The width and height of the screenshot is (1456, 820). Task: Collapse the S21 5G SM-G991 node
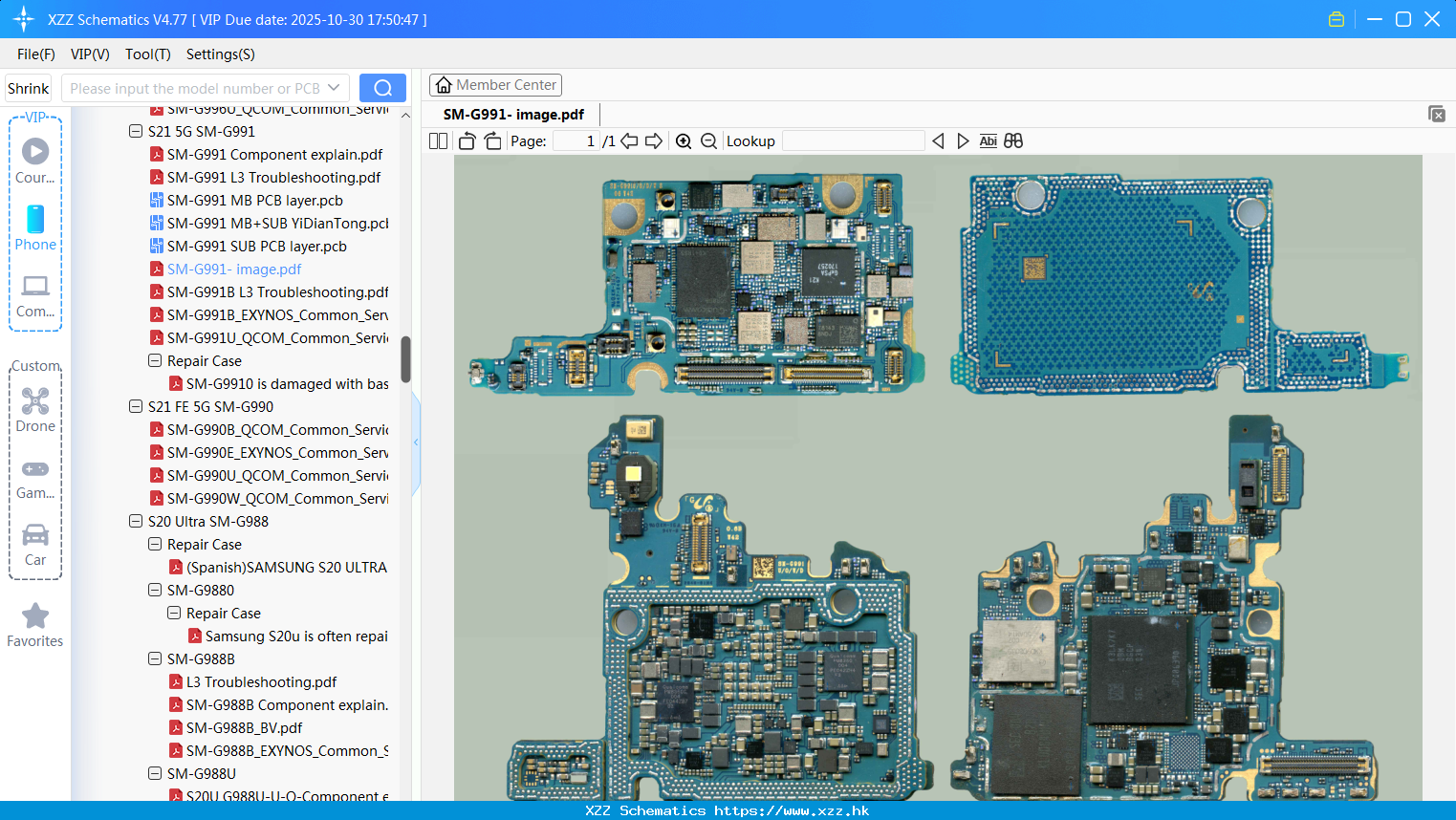click(x=136, y=132)
